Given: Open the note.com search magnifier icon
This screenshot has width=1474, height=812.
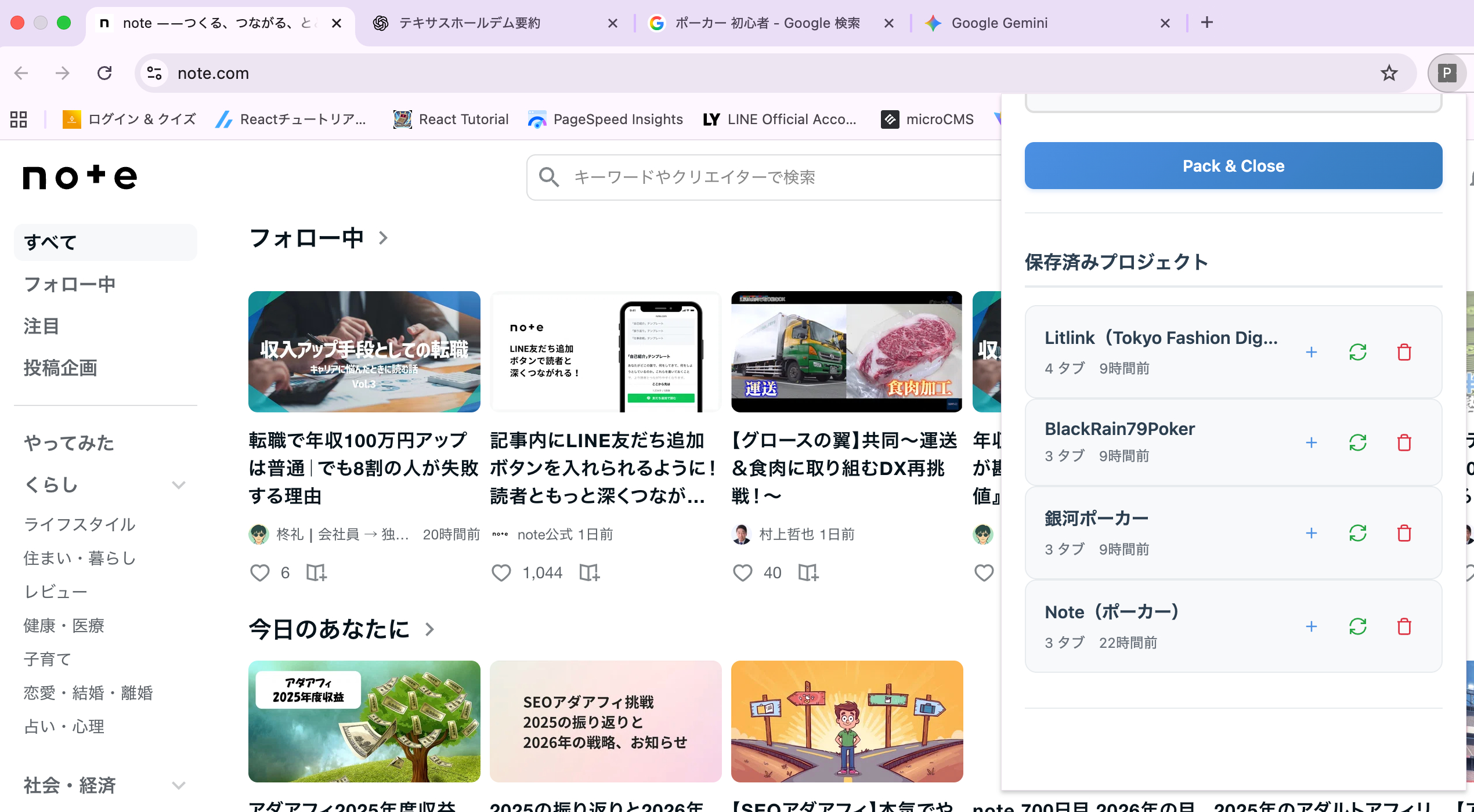Looking at the screenshot, I should pos(549,177).
